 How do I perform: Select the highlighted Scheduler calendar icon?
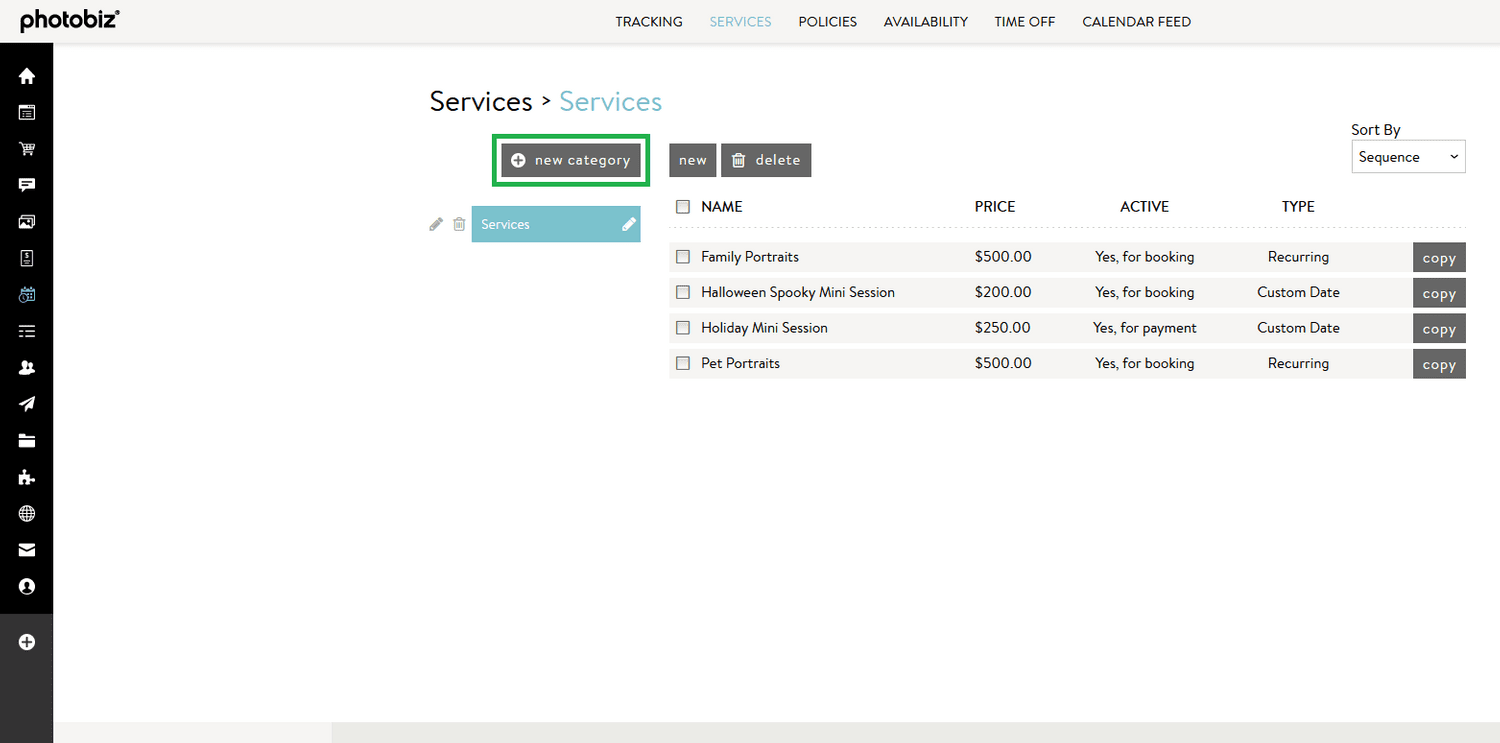pyautogui.click(x=27, y=293)
